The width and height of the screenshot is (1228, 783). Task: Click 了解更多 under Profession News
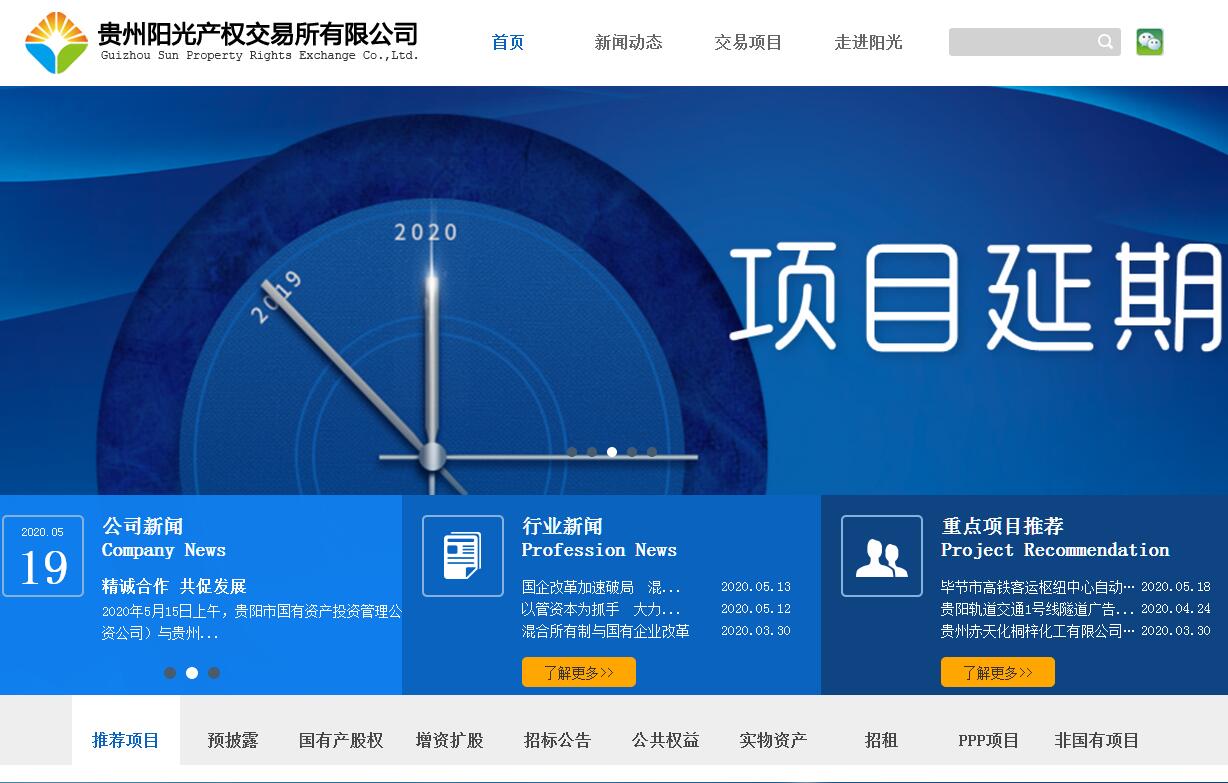(x=578, y=672)
